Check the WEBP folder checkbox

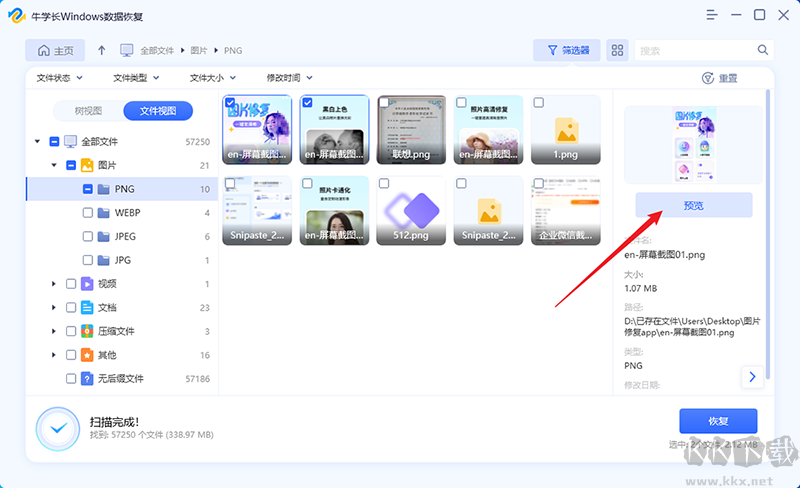[87, 212]
